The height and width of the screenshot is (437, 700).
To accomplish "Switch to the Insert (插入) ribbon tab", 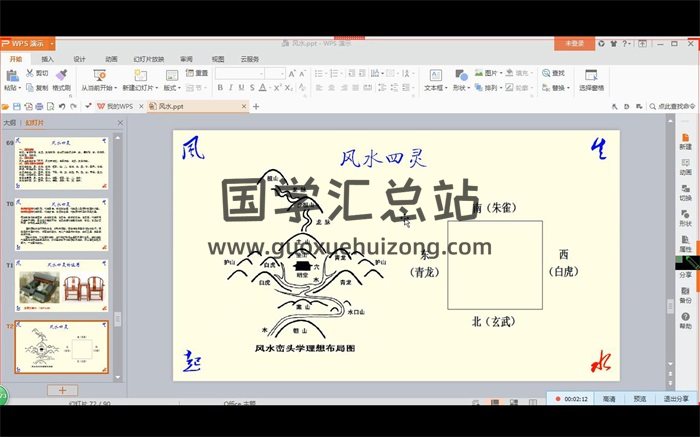I will tap(47, 59).
